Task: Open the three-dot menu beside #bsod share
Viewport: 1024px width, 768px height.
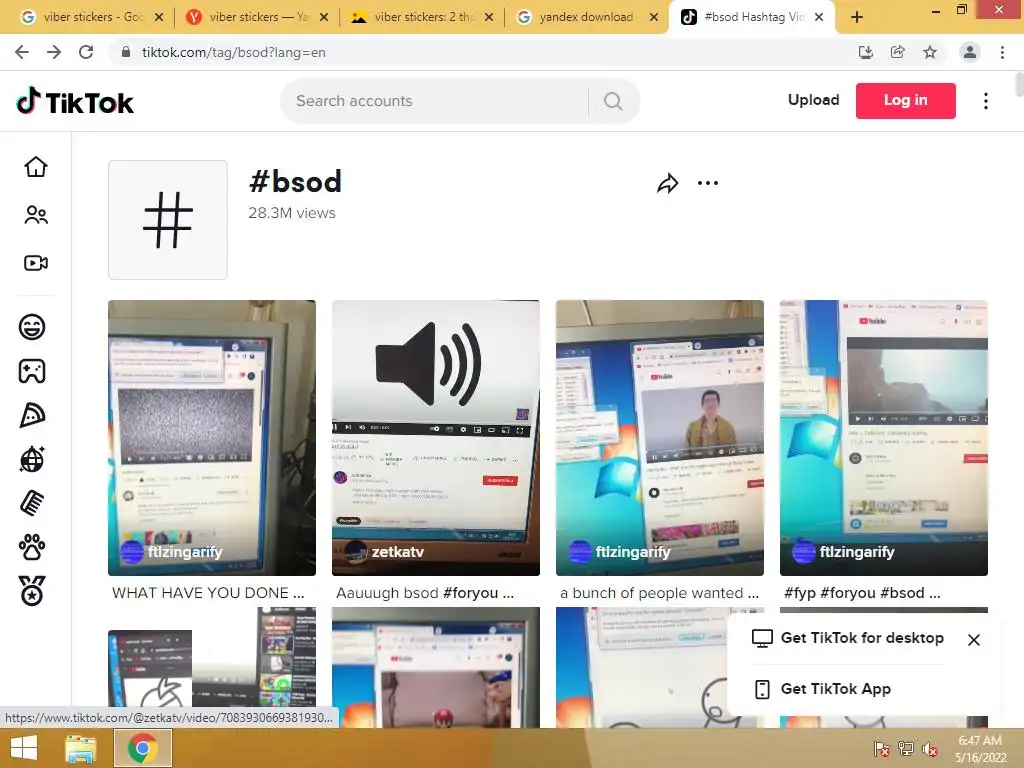Action: pos(708,184)
